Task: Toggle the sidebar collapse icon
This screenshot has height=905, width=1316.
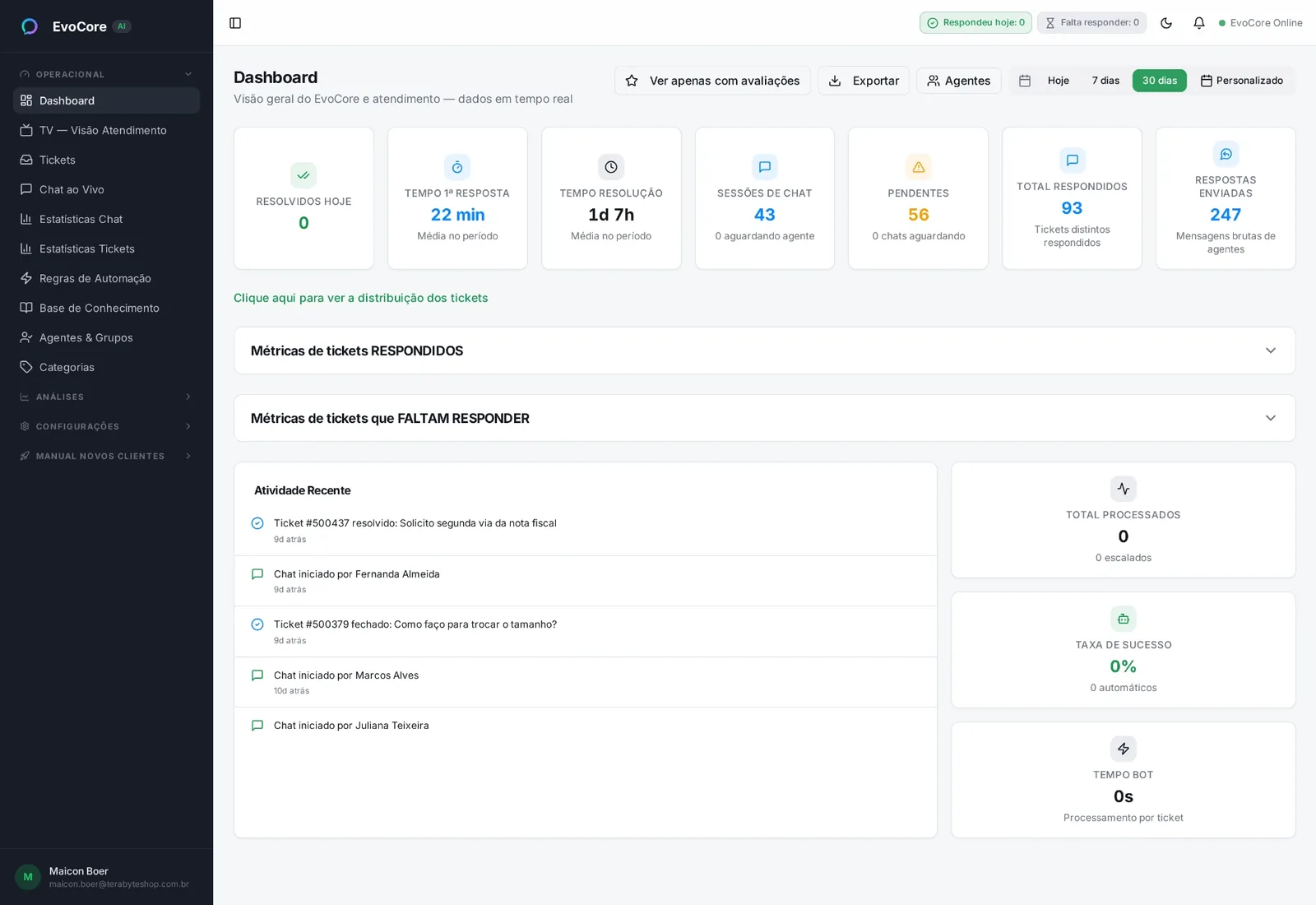Action: coord(235,23)
